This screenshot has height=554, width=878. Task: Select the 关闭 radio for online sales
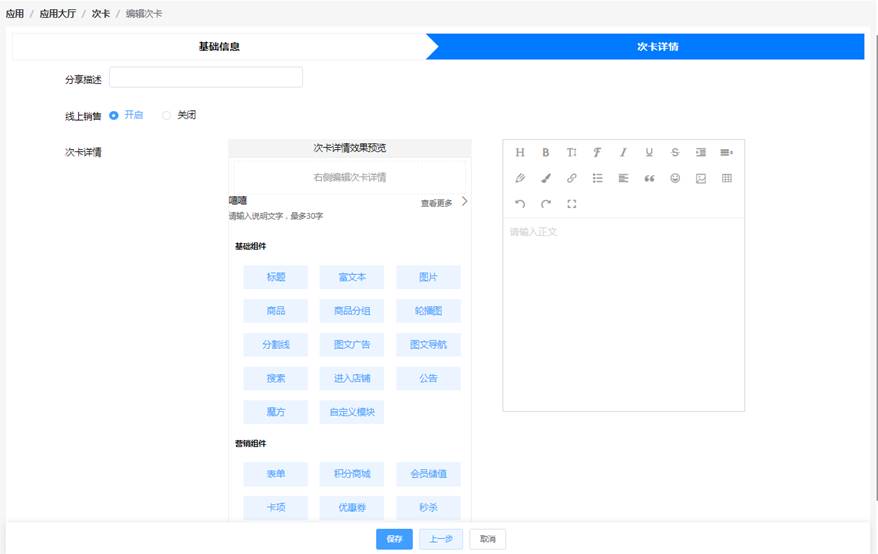(x=167, y=115)
